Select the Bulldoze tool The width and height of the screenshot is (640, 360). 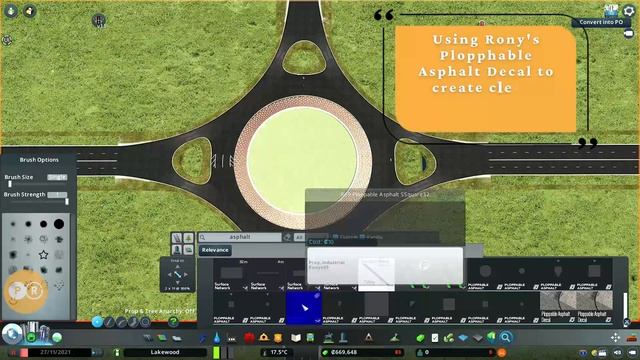[x=632, y=338]
